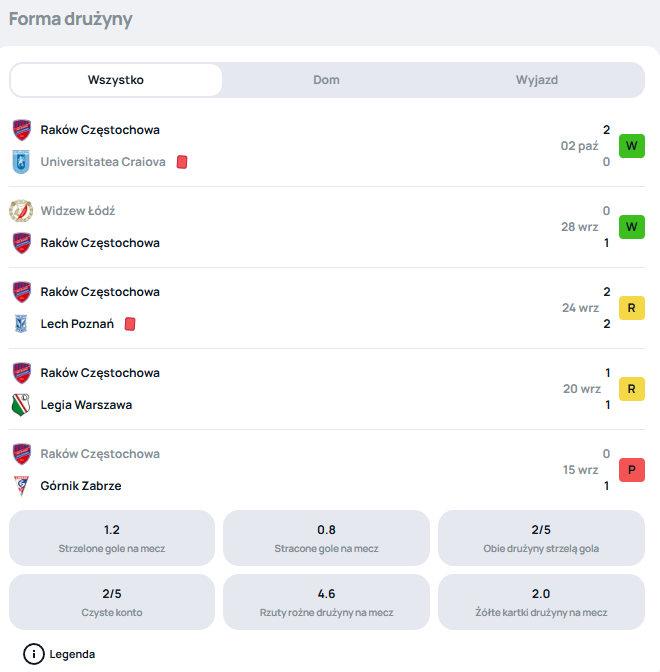
Task: Click the Strzelone gole na mecz stat card
Action: click(112, 539)
